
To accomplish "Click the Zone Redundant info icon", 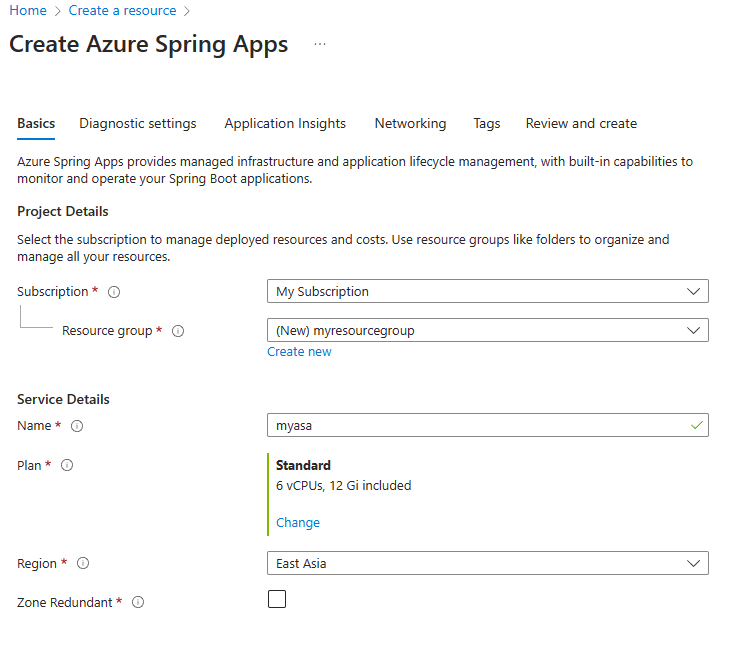I will coord(138,603).
